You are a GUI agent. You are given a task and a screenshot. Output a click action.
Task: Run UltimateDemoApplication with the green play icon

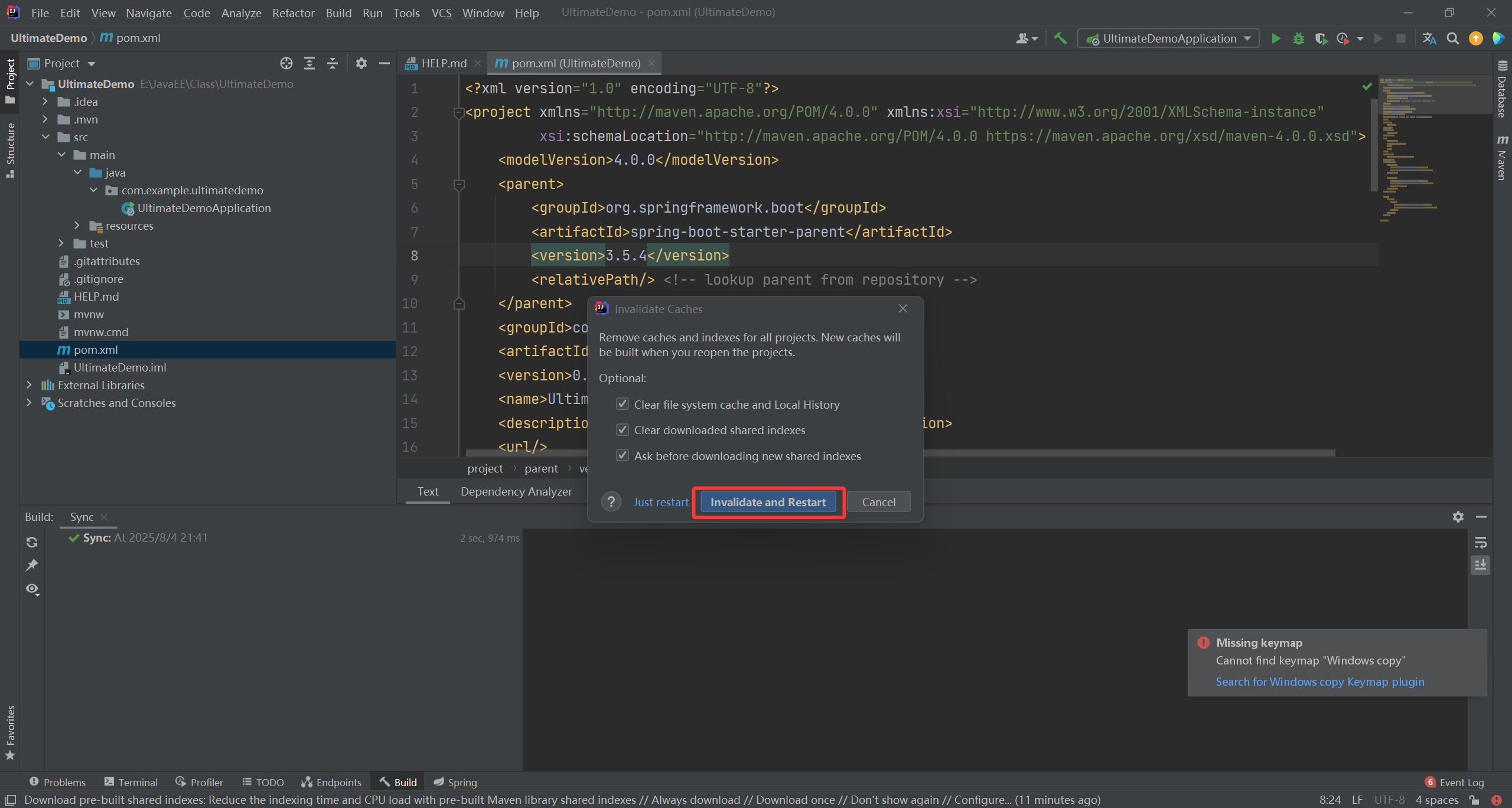pos(1276,38)
